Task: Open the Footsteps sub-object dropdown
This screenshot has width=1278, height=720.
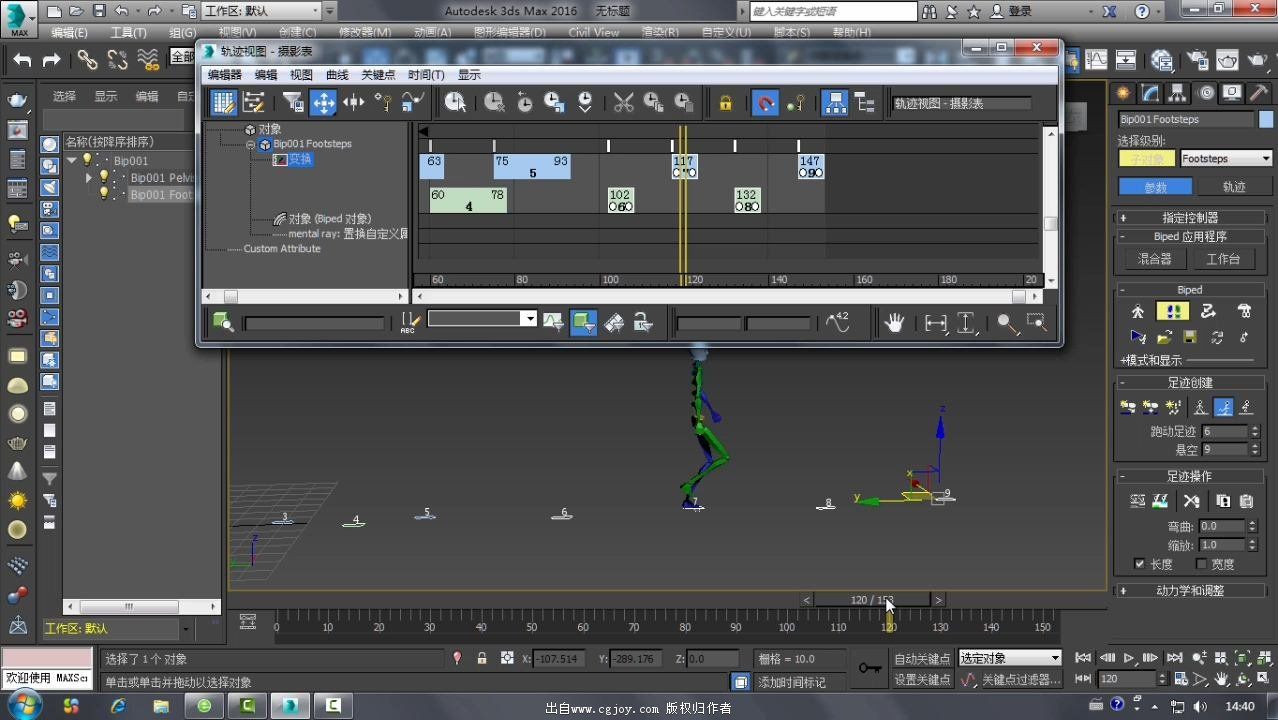Action: pos(1226,158)
